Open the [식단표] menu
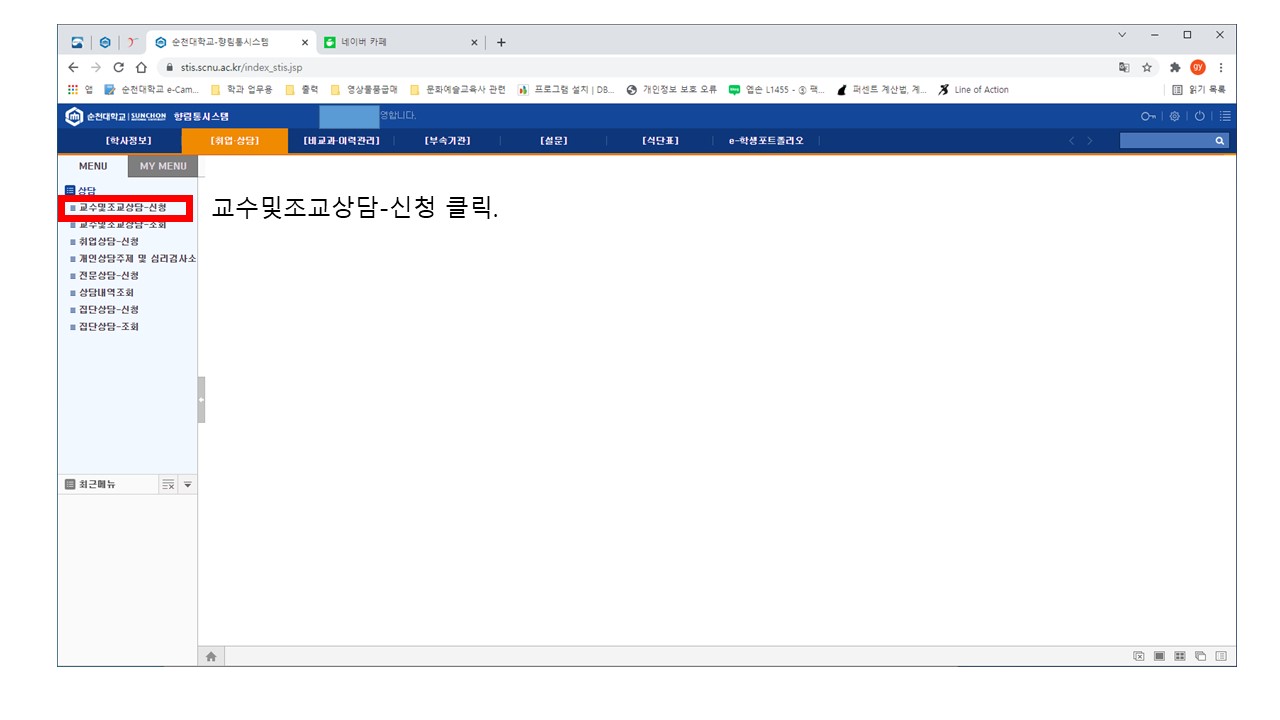1280x720 pixels. 660,141
